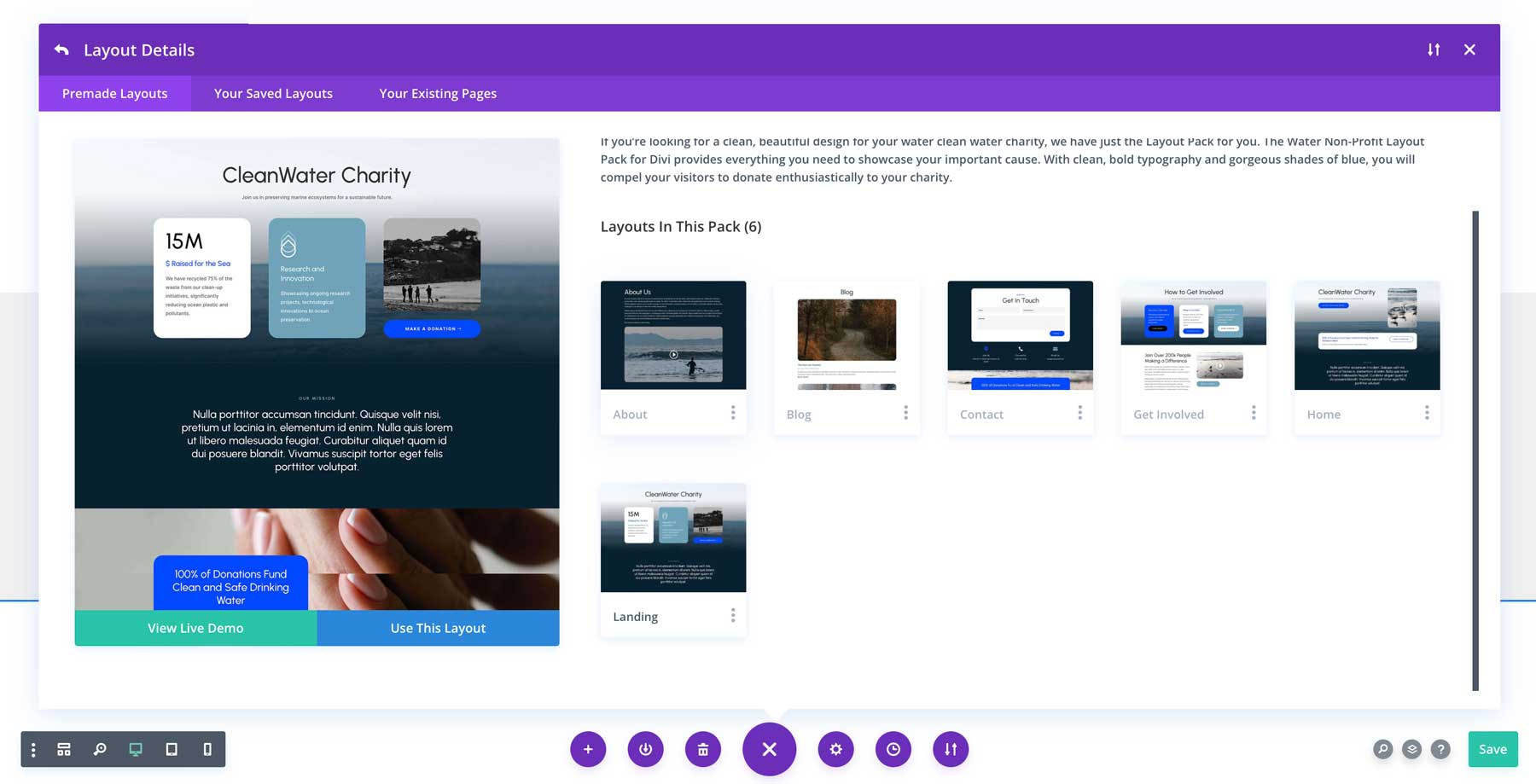Toggle desktop view in bottom toolbar

pyautogui.click(x=136, y=749)
